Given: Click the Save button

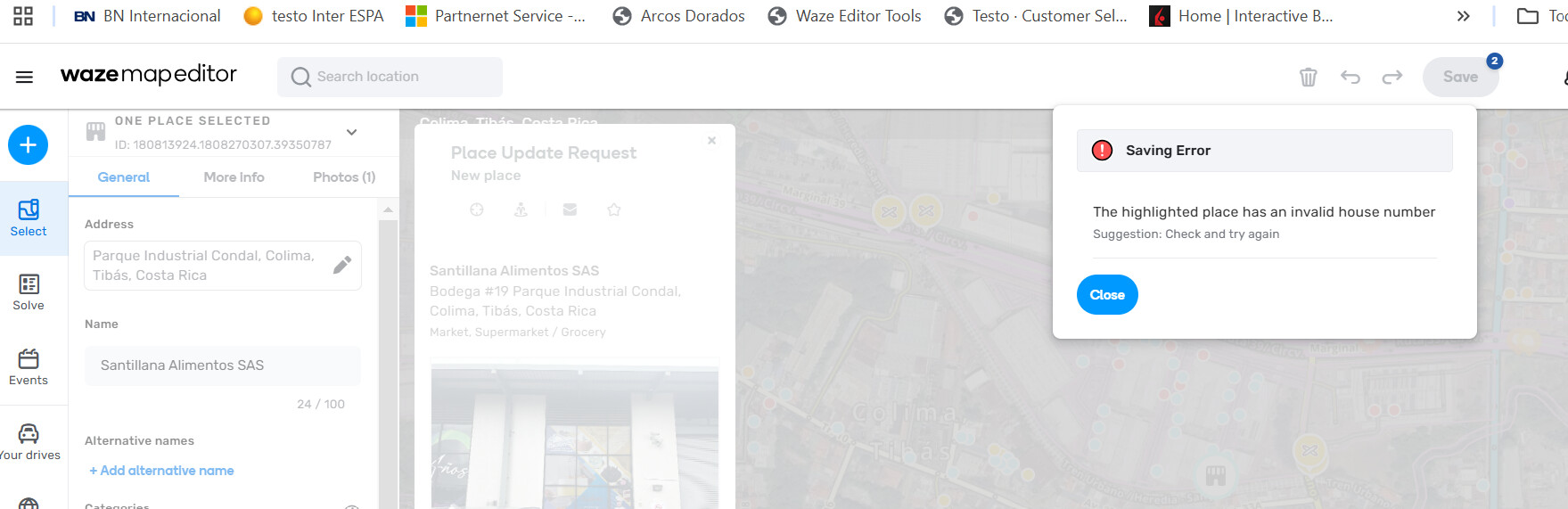Looking at the screenshot, I should pos(1460,77).
